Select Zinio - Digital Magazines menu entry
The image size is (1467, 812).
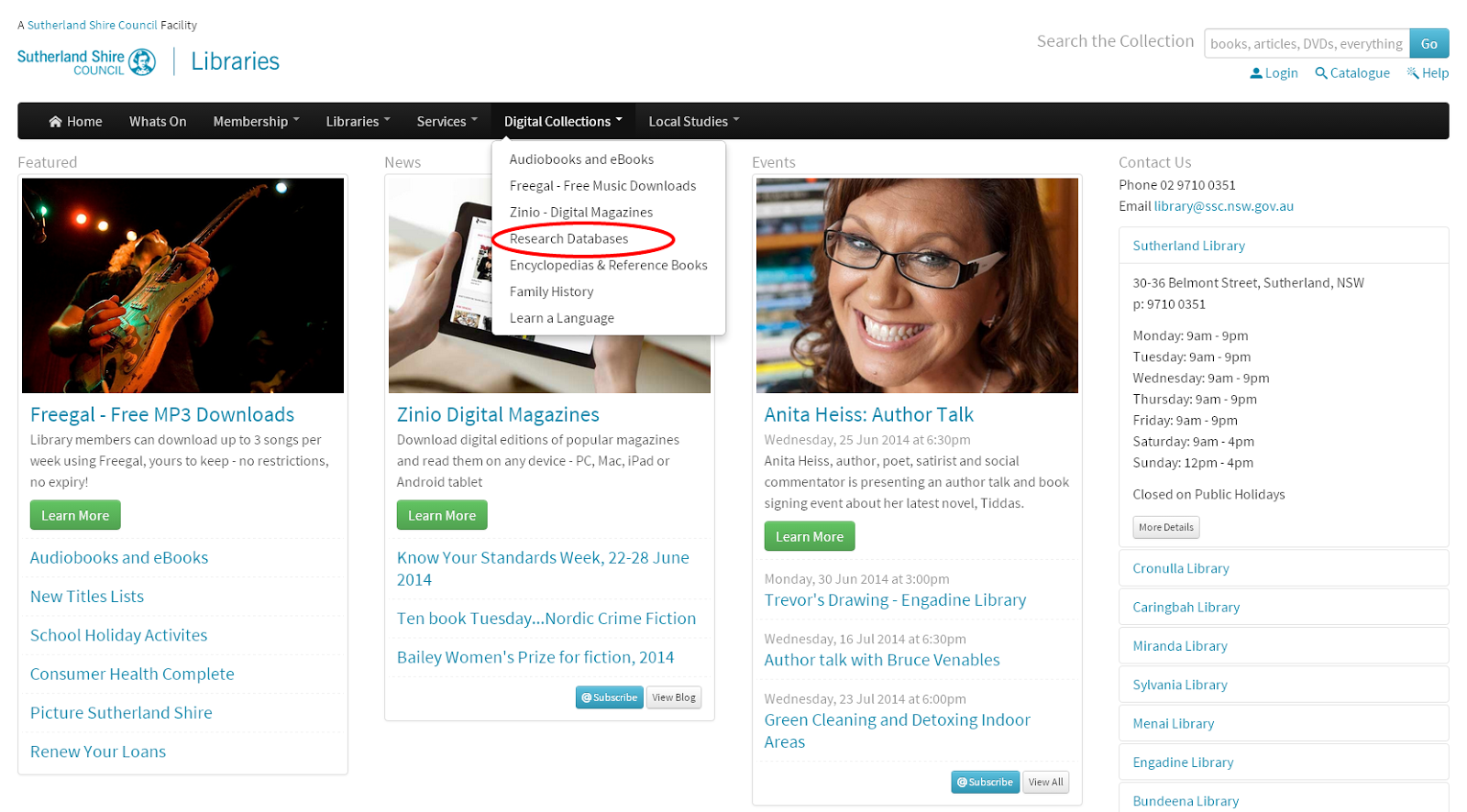pyautogui.click(x=581, y=213)
